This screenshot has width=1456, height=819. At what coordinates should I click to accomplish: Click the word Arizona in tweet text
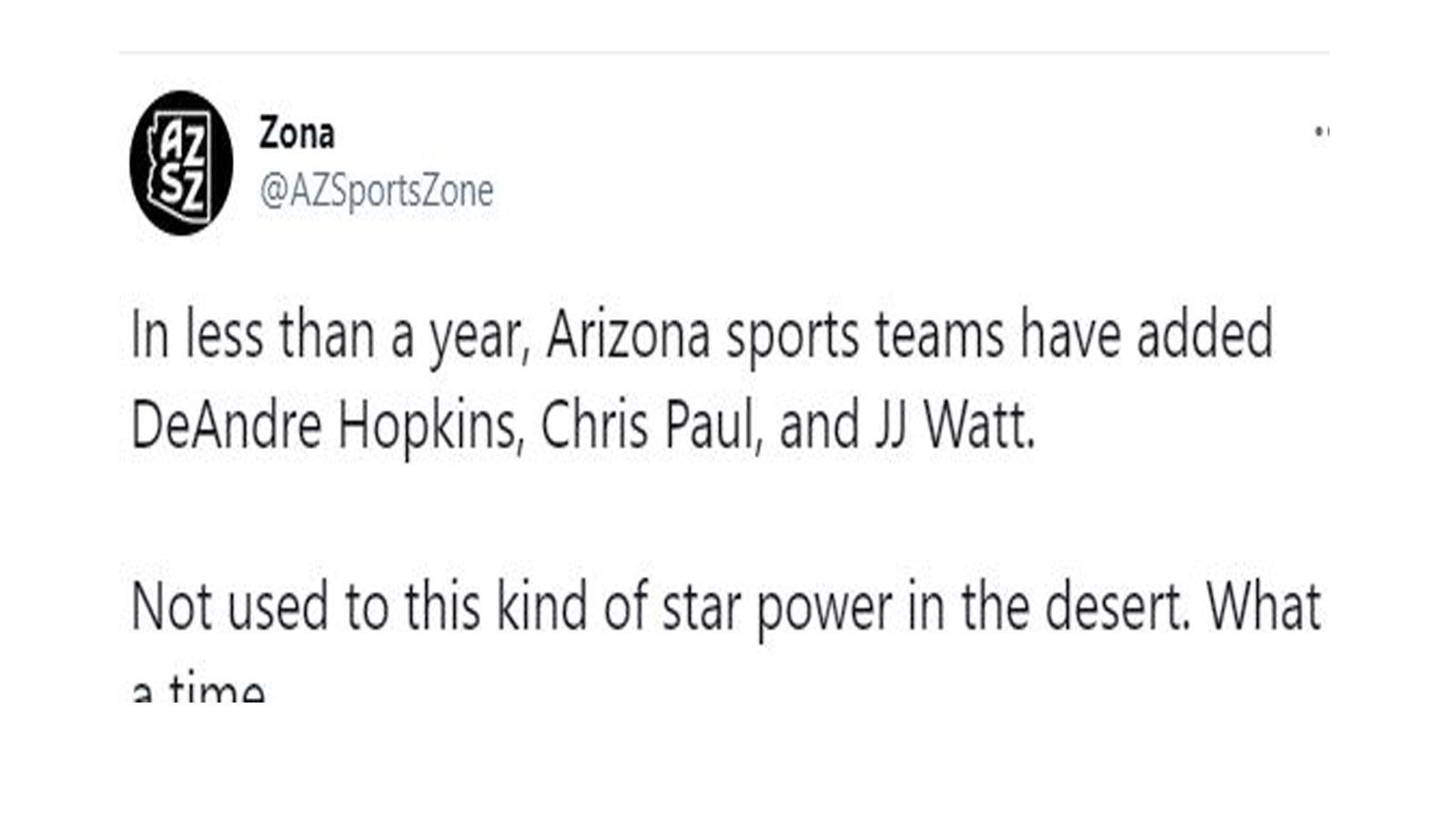(628, 335)
